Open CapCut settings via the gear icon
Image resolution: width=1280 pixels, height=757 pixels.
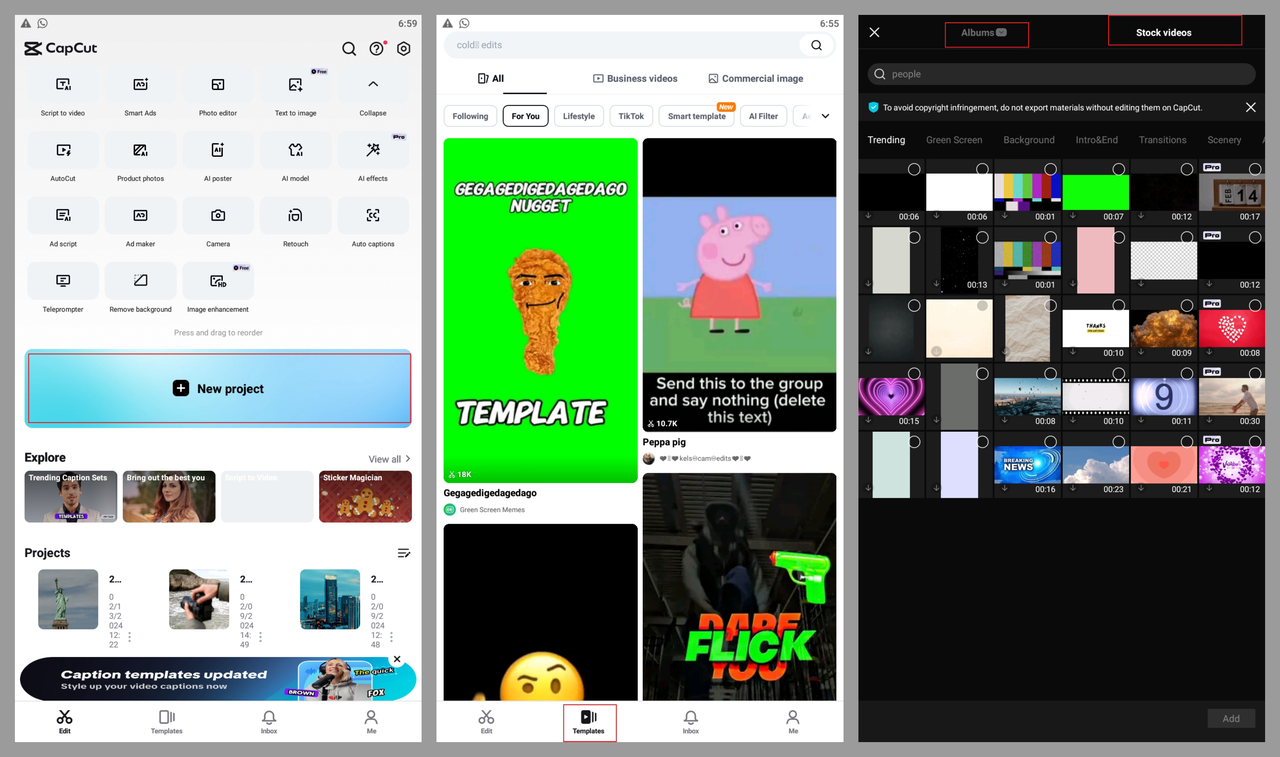click(403, 48)
